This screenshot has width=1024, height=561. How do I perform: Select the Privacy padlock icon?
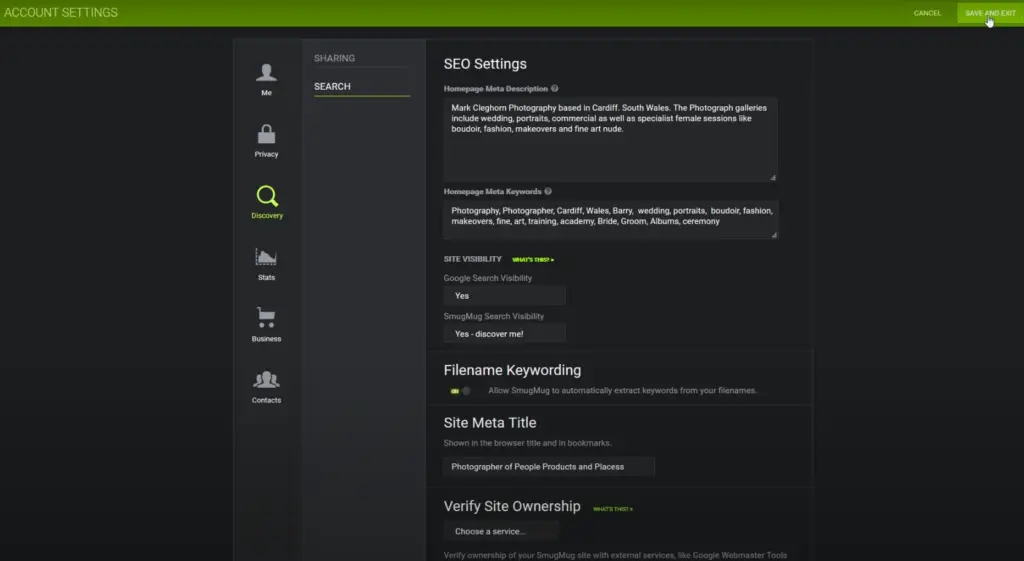click(x=266, y=135)
